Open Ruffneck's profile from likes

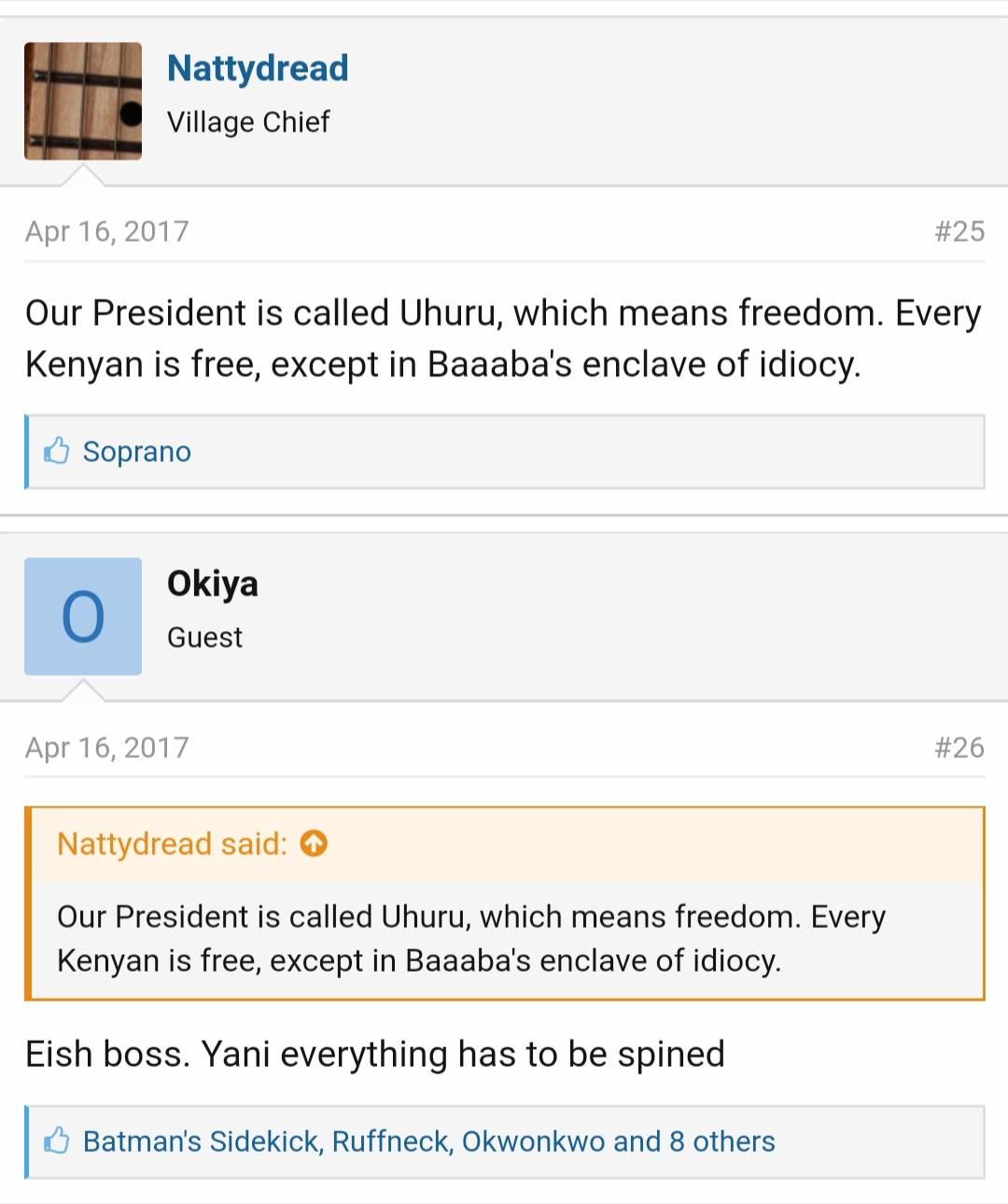point(391,1141)
